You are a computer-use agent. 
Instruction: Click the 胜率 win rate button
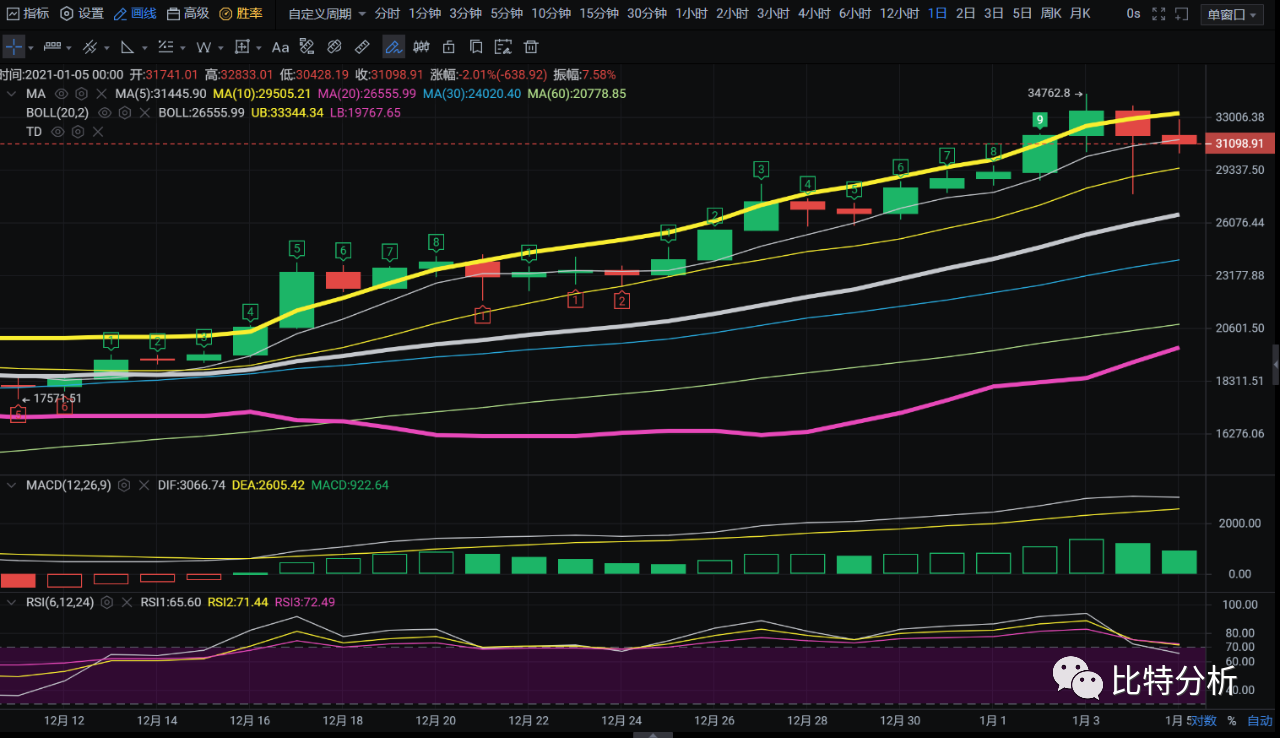(241, 14)
